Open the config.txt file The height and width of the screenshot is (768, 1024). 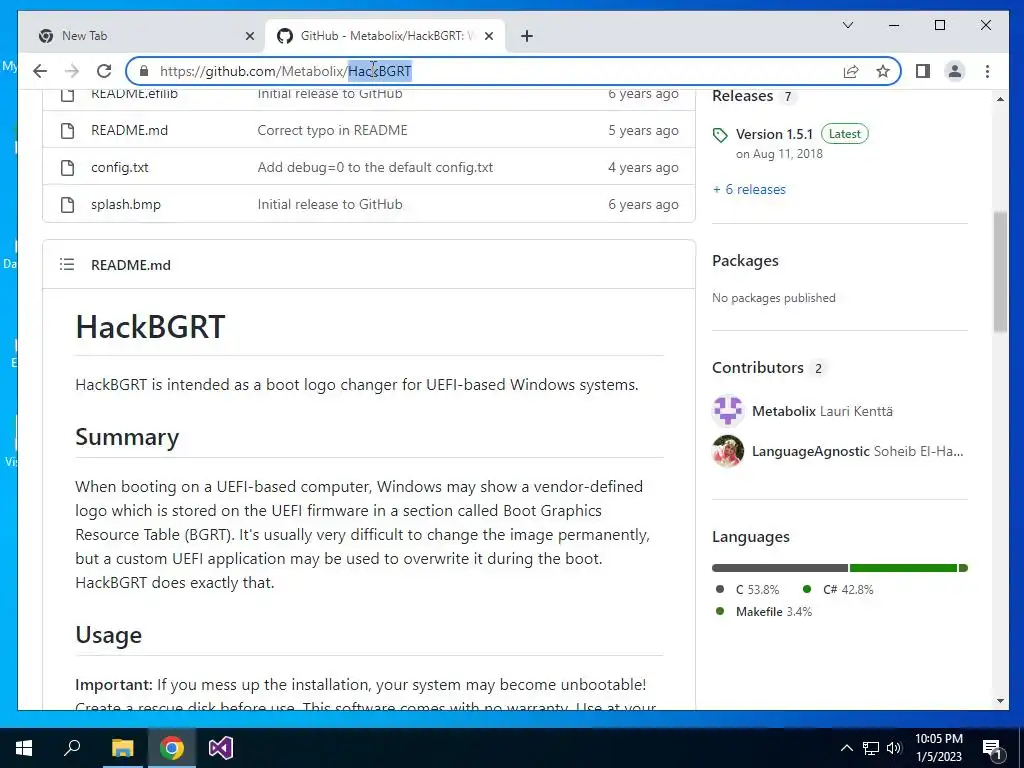click(120, 167)
